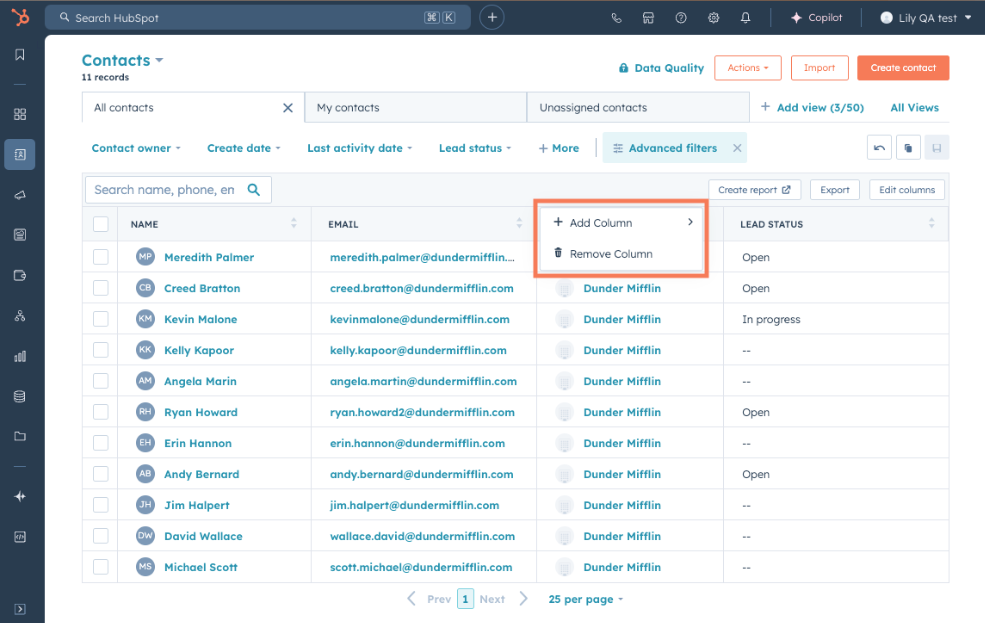Check the box for Kelly Kapoor
Screen dimensions: 985x623
[x=101, y=350]
